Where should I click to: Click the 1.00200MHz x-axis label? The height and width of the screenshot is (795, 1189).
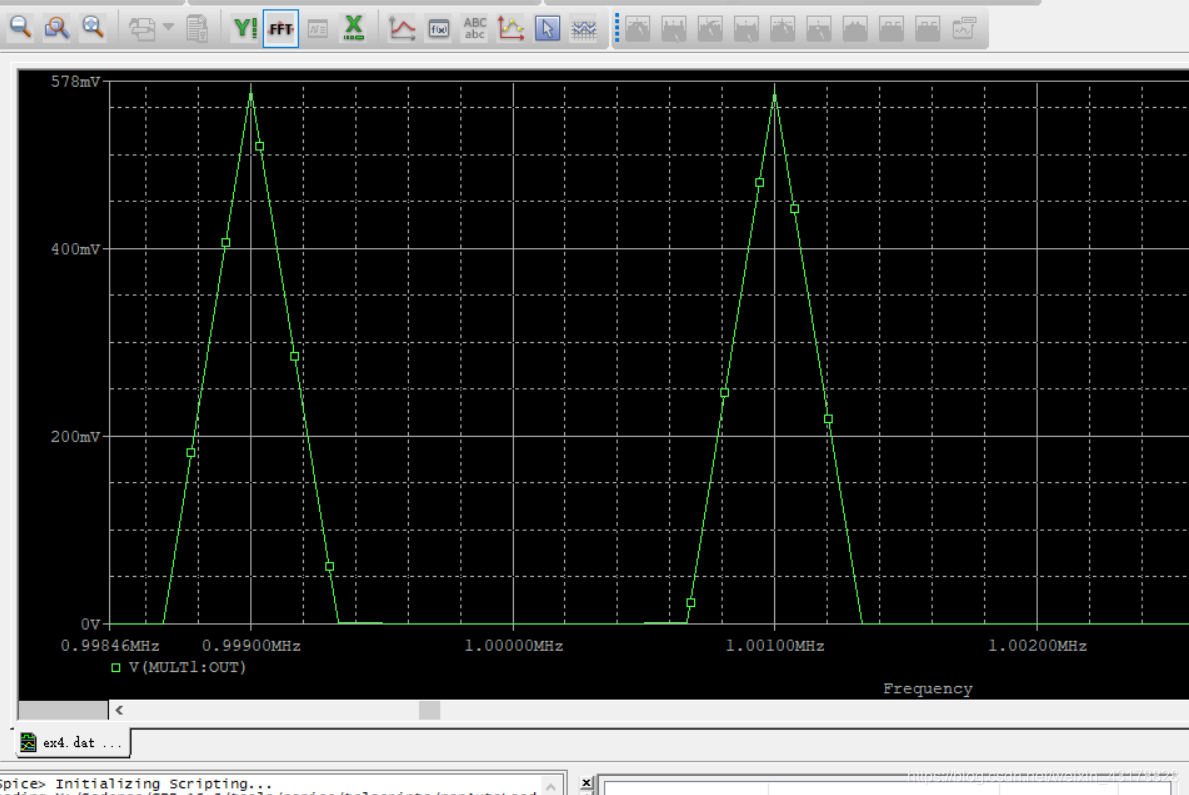(x=1037, y=646)
